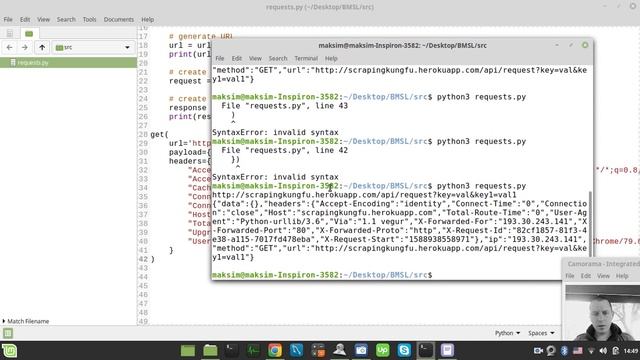Switch to the active terminal taskbar item
640x360 pixels.
tap(426, 351)
